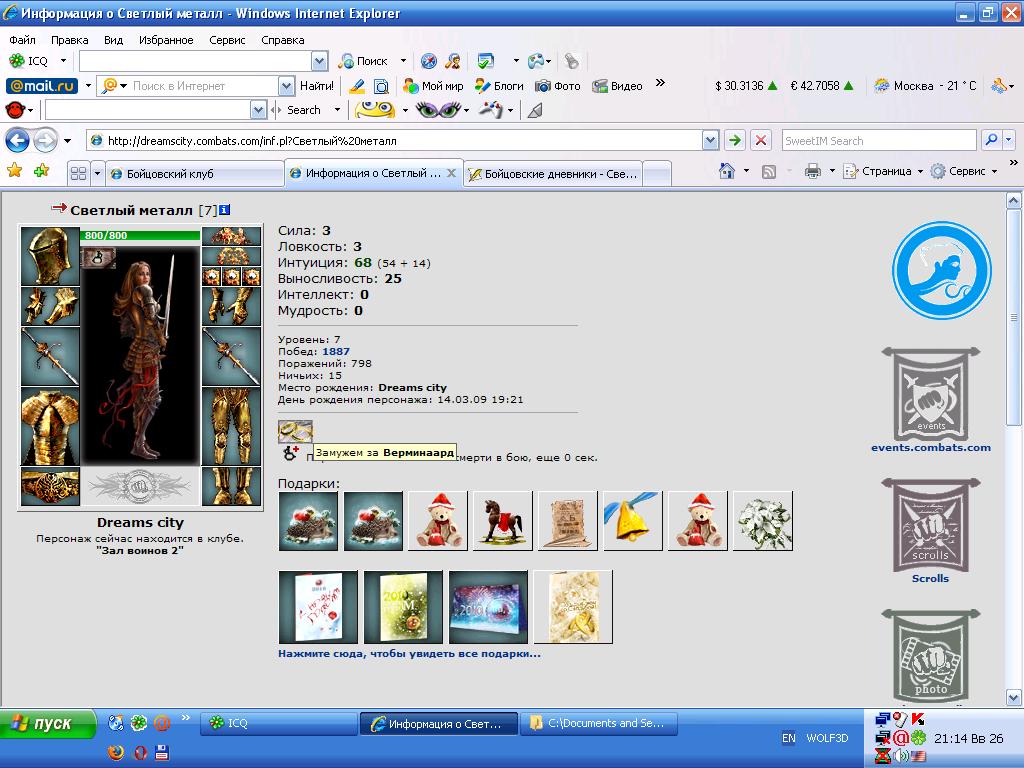The height and width of the screenshot is (768, 1024).
Task: Open the Scrolls banner icon
Action: click(931, 524)
